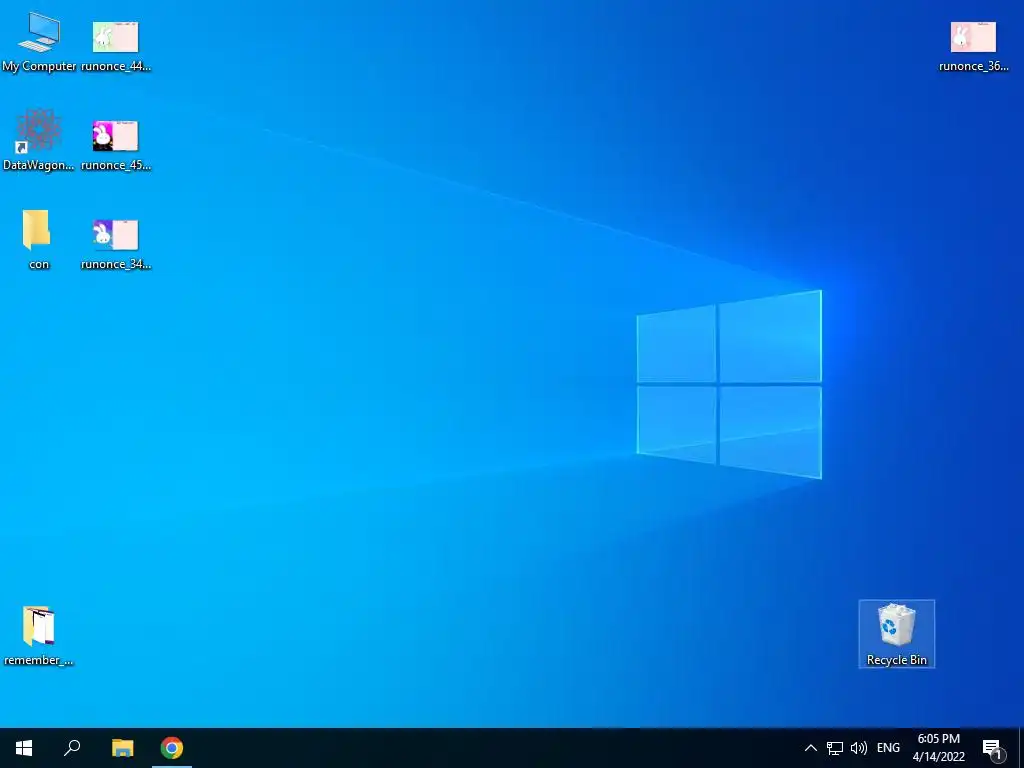Image resolution: width=1024 pixels, height=768 pixels.
Task: Open clock showing 6:05 PM
Action: (938, 748)
